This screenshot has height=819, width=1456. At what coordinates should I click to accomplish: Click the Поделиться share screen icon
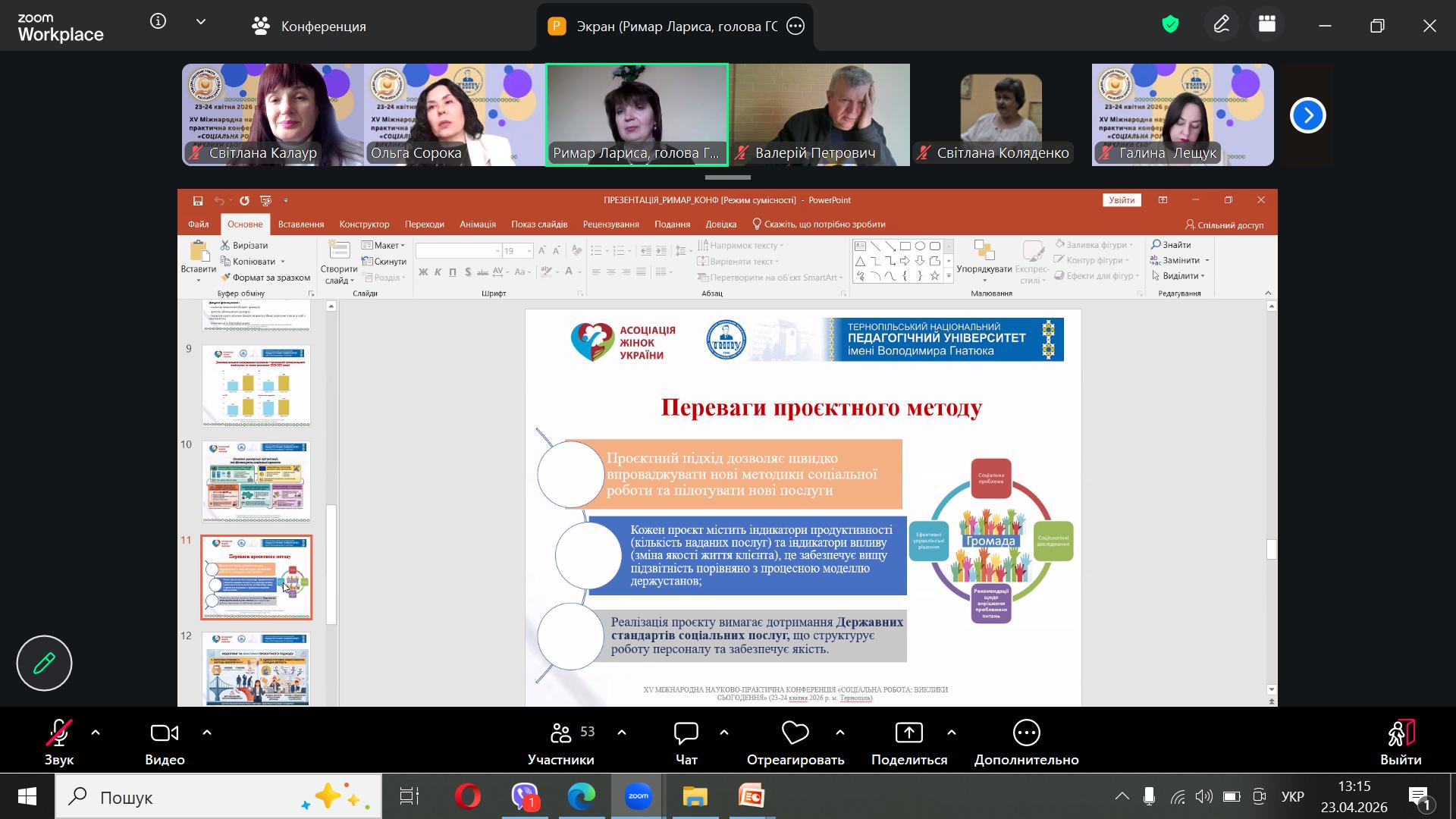(908, 733)
